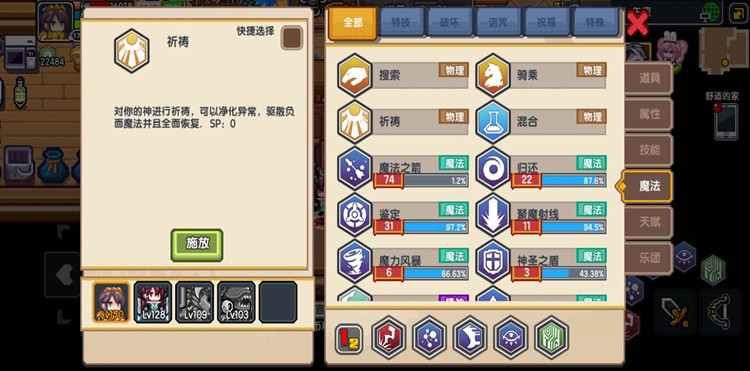Click the eye icon in hotbar

coord(511,338)
